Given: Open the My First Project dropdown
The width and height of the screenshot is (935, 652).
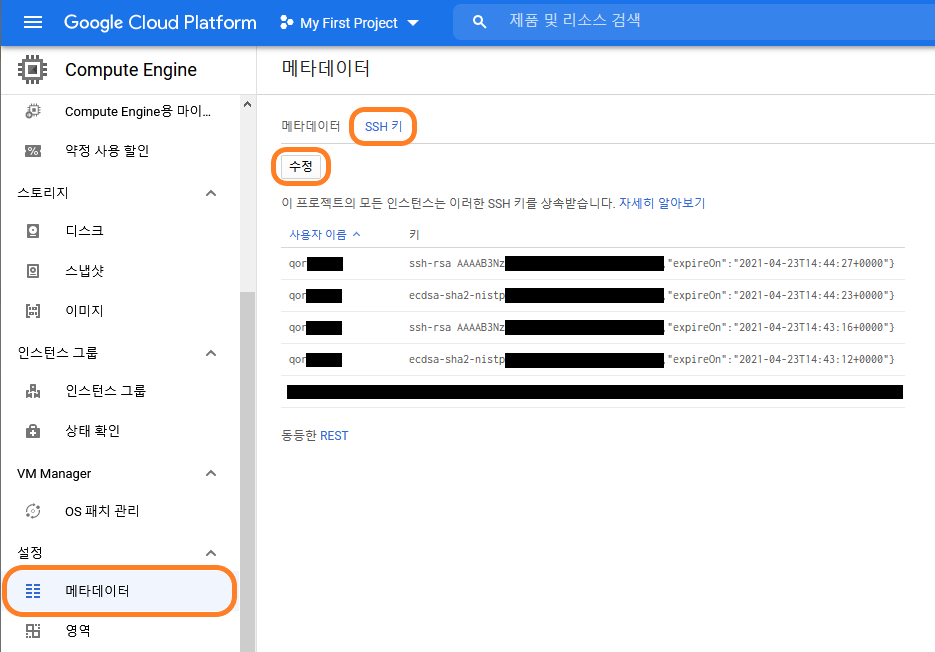Looking at the screenshot, I should pyautogui.click(x=349, y=23).
